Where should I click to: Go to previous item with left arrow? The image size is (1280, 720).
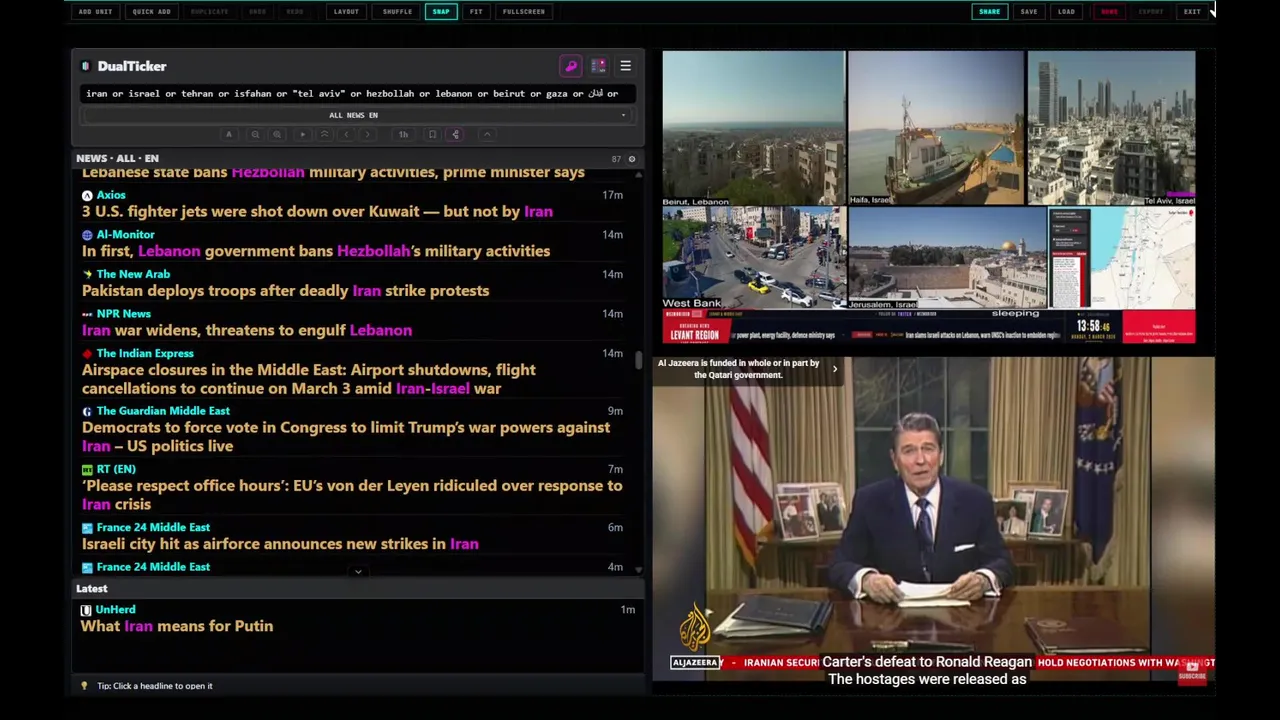(346, 134)
